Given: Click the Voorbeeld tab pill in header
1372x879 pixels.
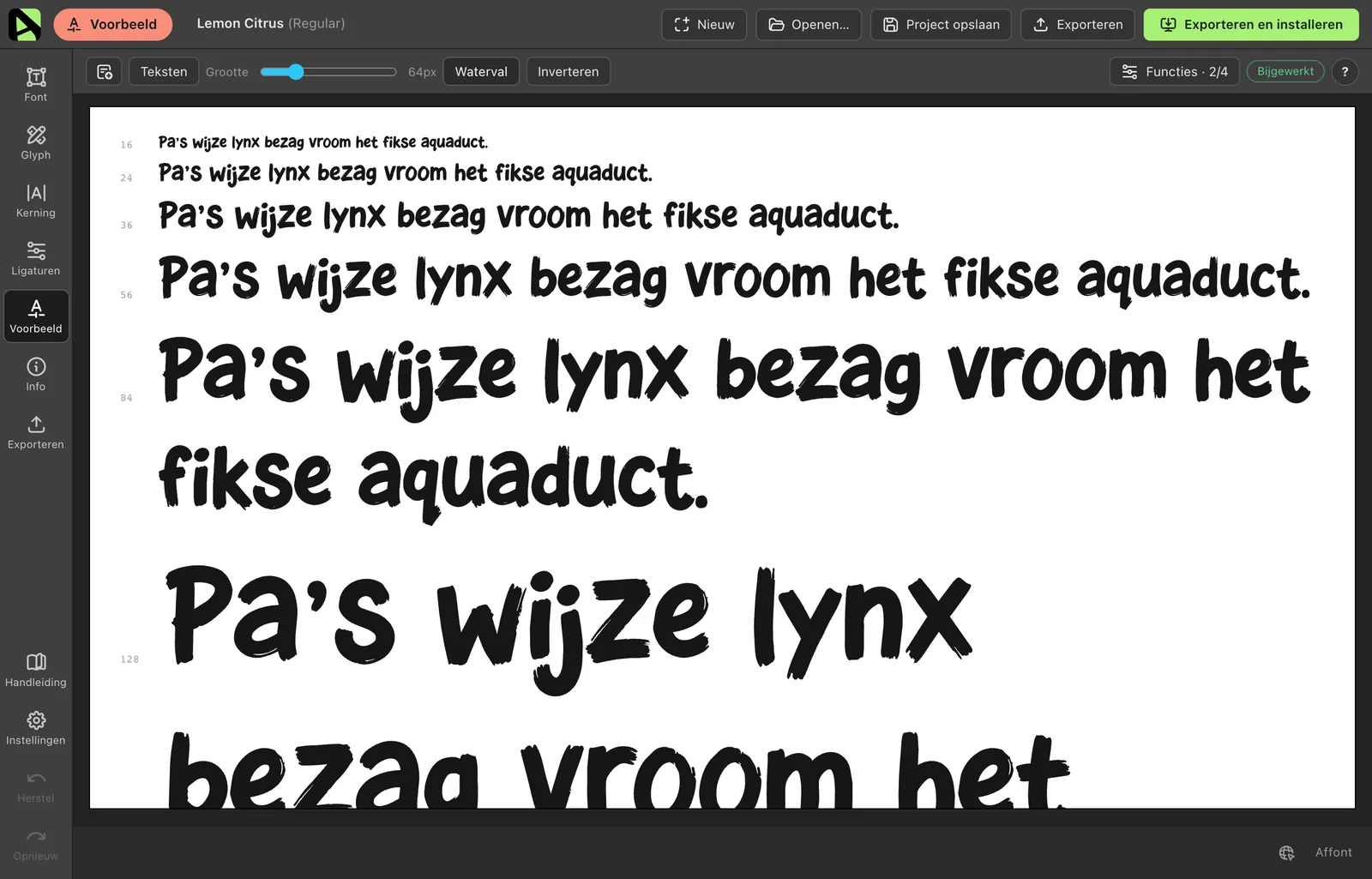Looking at the screenshot, I should 112,24.
